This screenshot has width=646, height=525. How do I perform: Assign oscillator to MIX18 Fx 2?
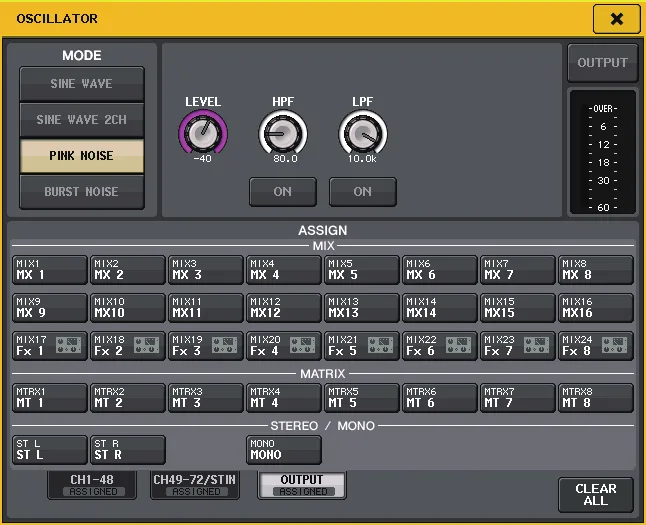pyautogui.click(x=128, y=346)
